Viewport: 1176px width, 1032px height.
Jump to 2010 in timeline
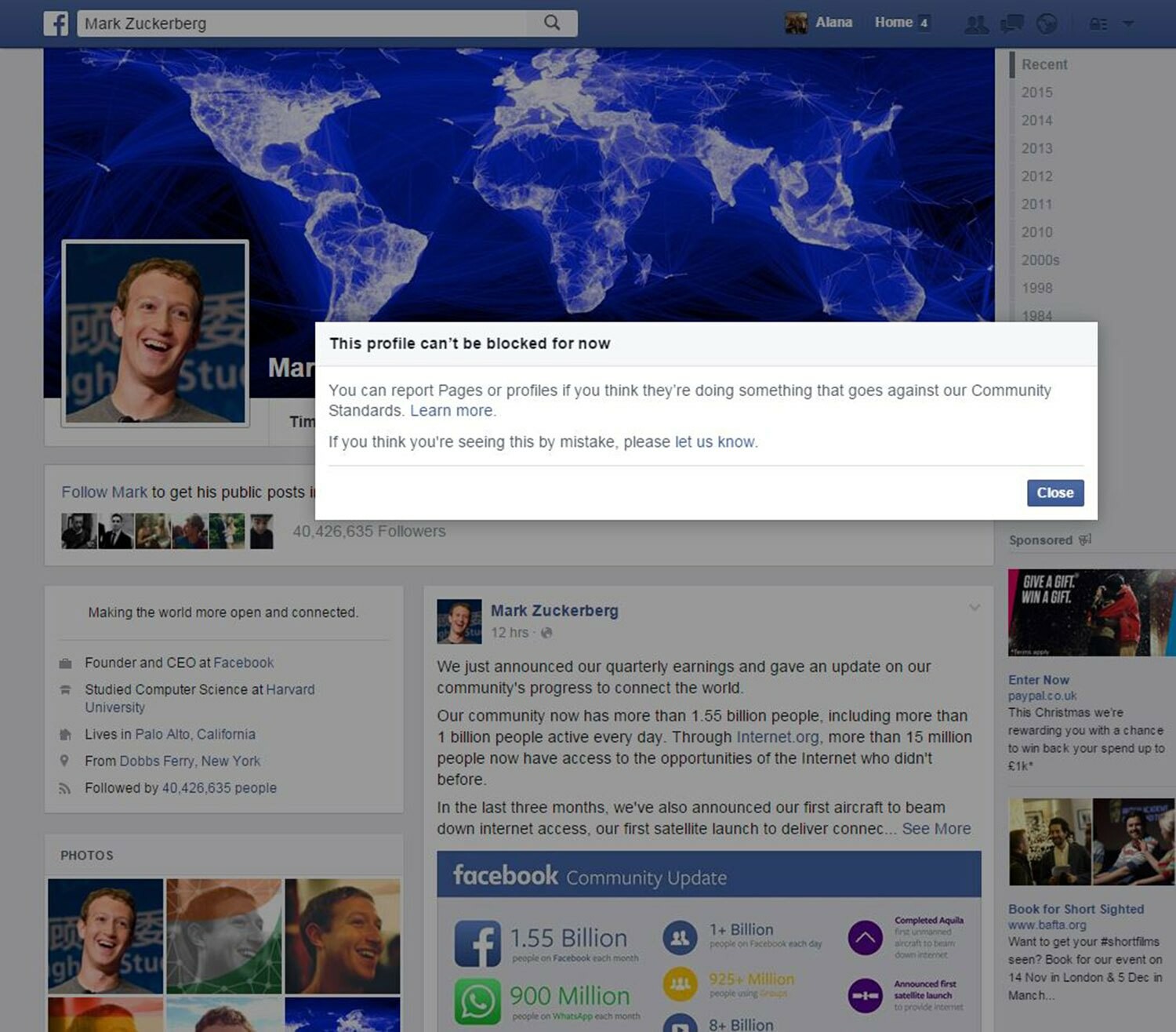coord(1036,232)
